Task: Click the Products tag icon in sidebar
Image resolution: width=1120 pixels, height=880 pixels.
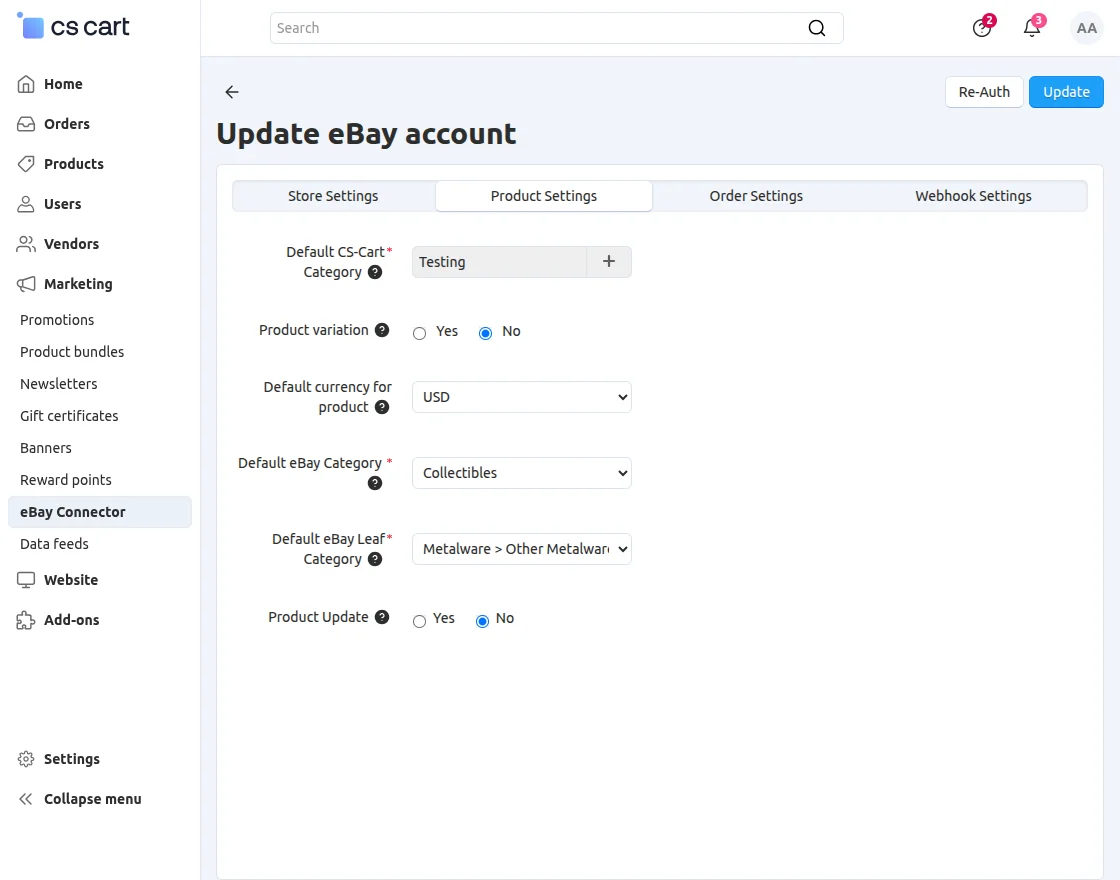Action: 26,164
